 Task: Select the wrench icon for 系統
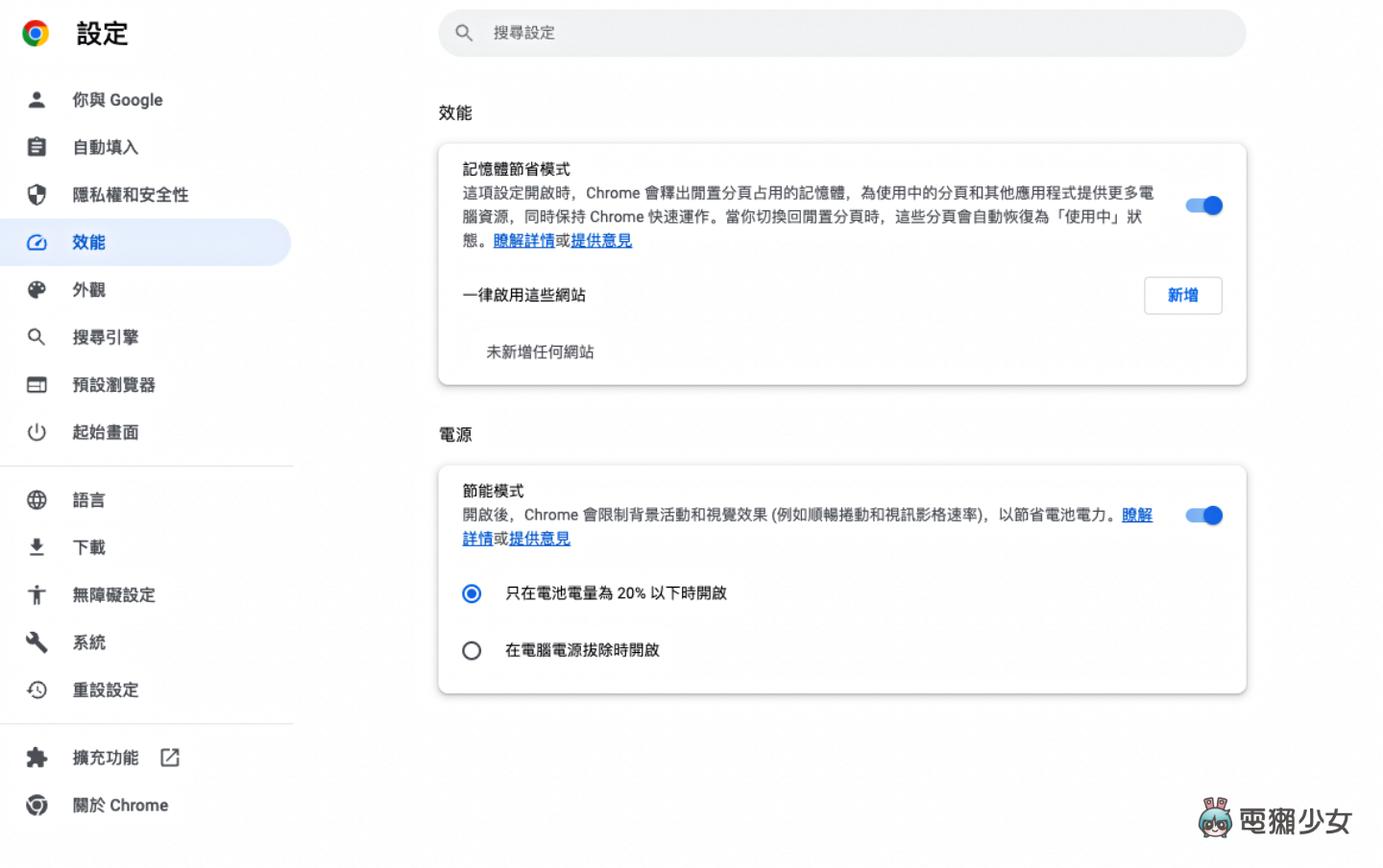(x=36, y=641)
